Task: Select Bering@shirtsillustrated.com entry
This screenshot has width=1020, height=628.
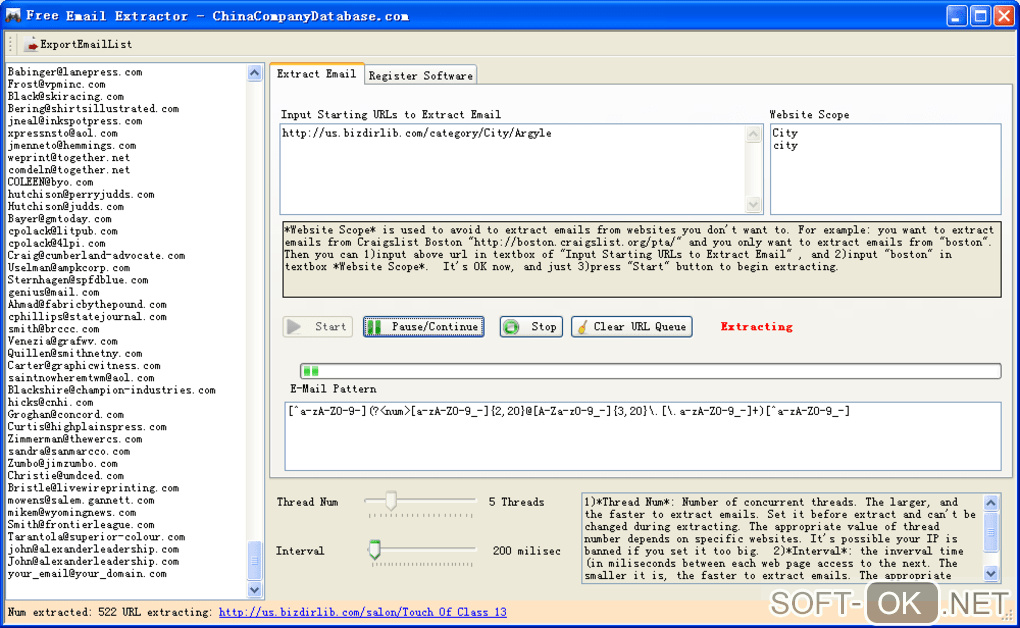Action: pos(93,109)
